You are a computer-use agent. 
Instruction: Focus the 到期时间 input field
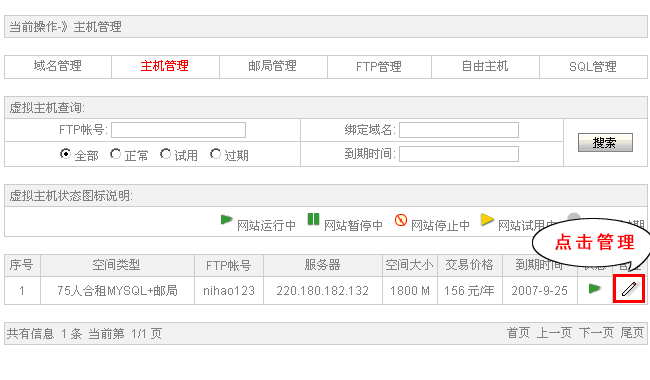(459, 154)
